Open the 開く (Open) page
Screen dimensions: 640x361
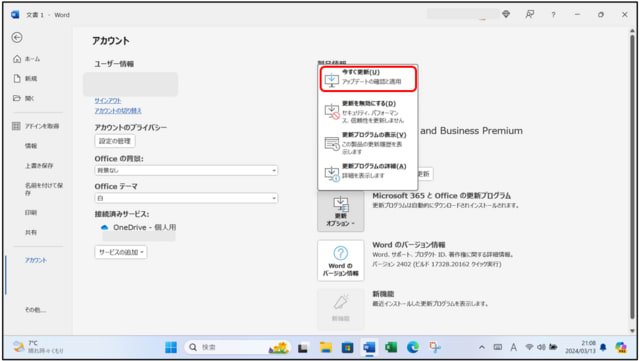point(24,98)
